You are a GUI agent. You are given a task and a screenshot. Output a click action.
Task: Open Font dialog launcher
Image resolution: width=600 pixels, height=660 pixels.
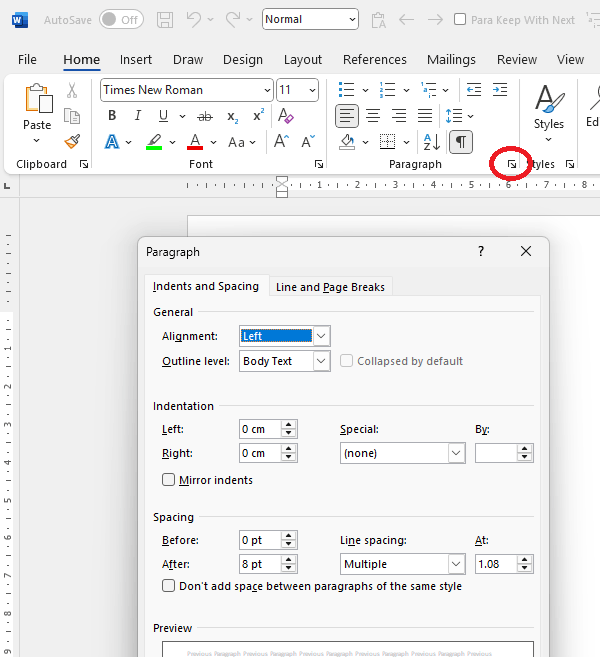[x=319, y=164]
